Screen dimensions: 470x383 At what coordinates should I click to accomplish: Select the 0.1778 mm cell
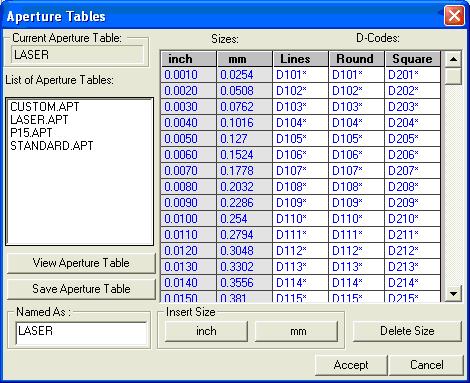coord(245,171)
